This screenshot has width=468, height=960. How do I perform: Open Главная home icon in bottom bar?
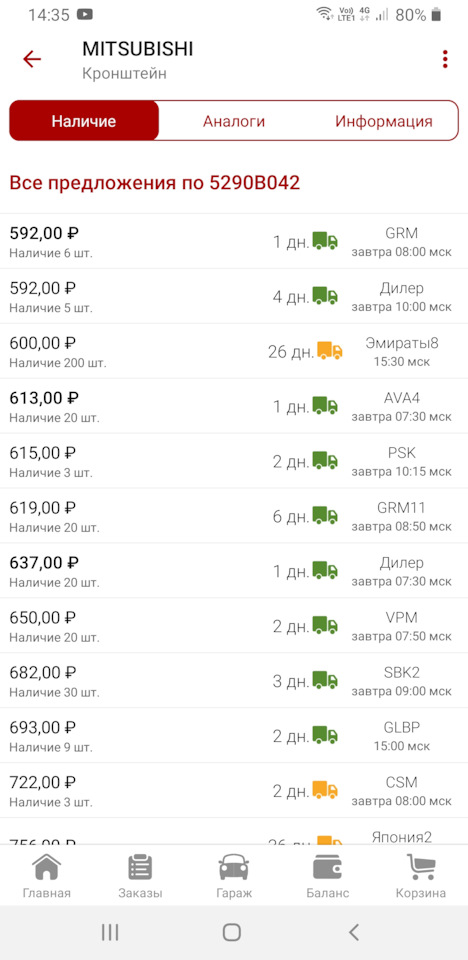pyautogui.click(x=47, y=867)
